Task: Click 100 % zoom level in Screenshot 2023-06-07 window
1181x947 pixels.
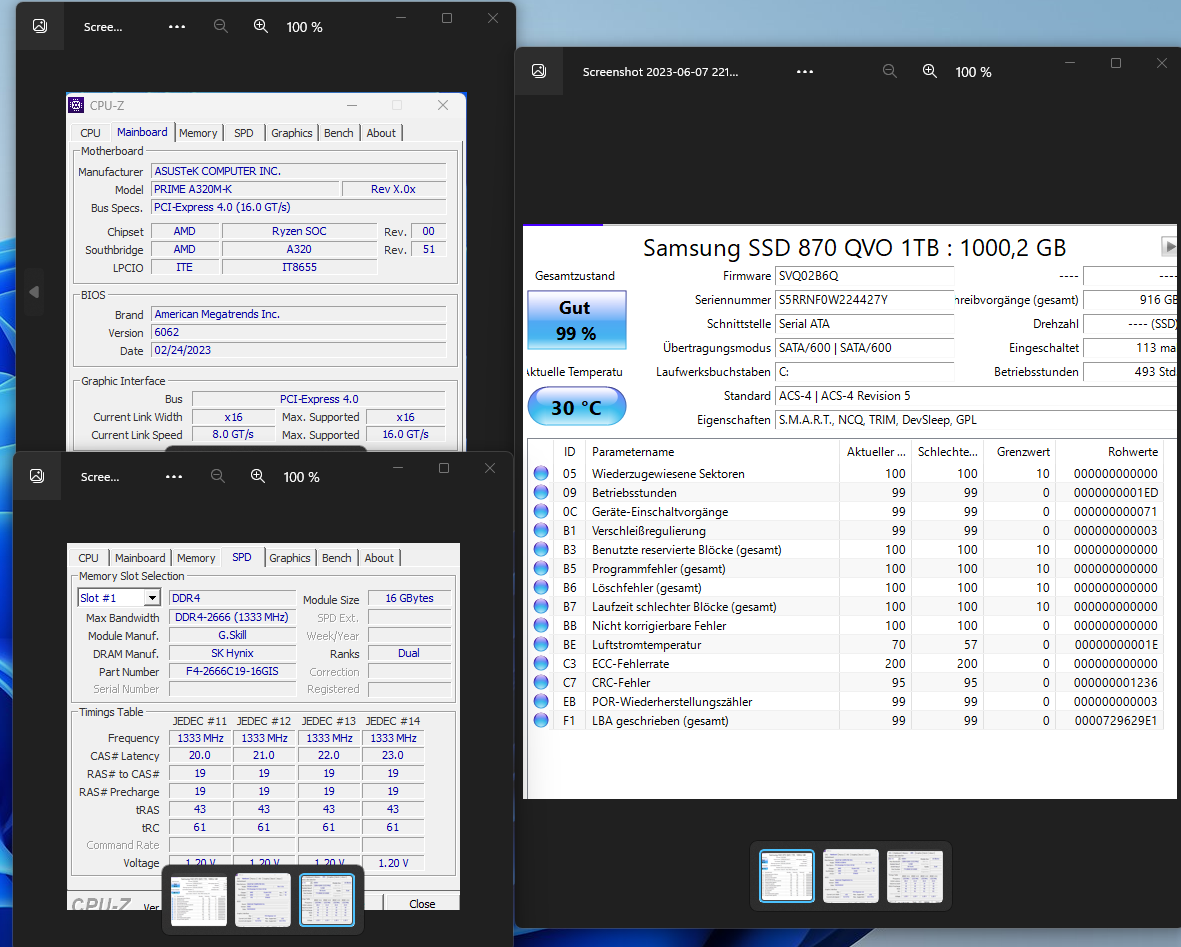Action: coord(973,72)
